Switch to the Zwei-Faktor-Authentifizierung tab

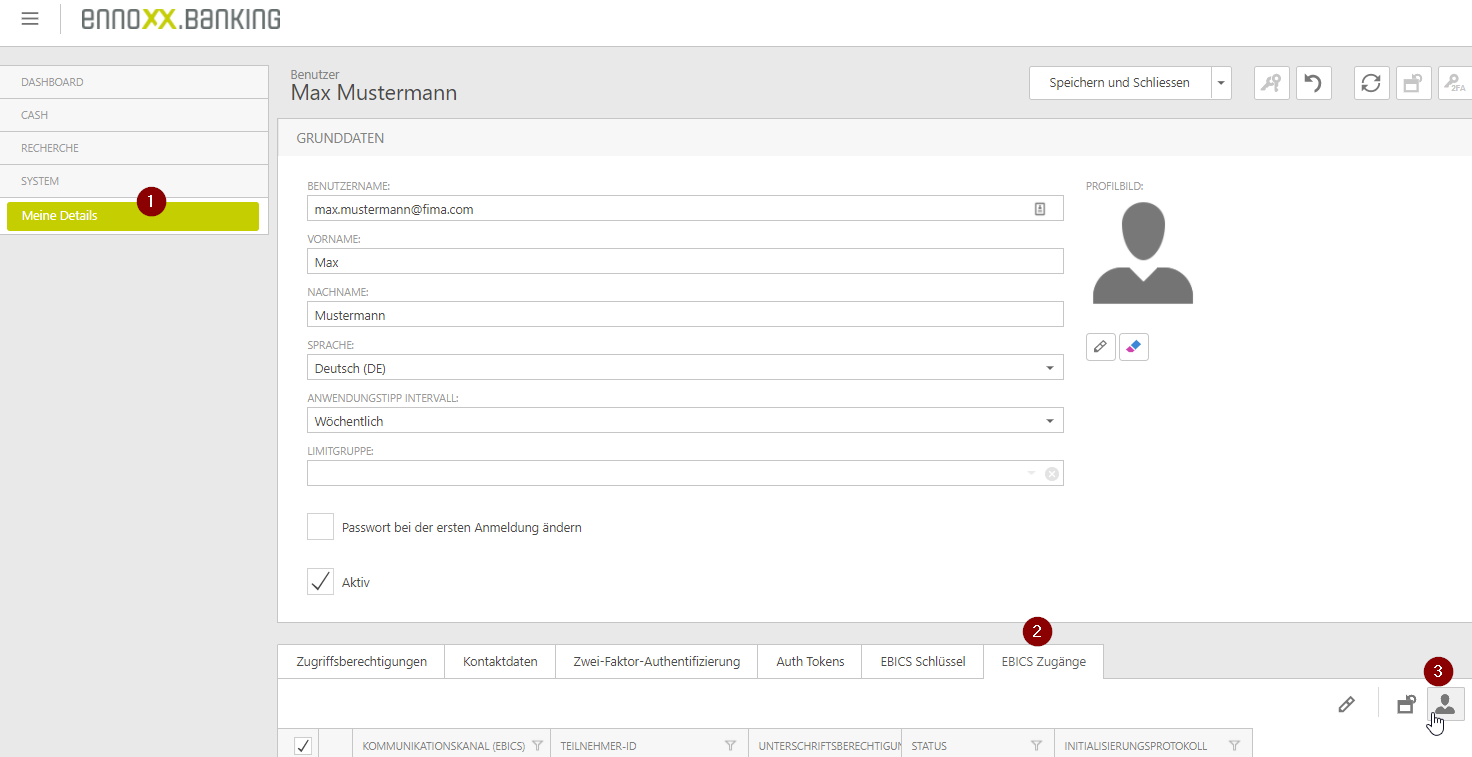(656, 661)
